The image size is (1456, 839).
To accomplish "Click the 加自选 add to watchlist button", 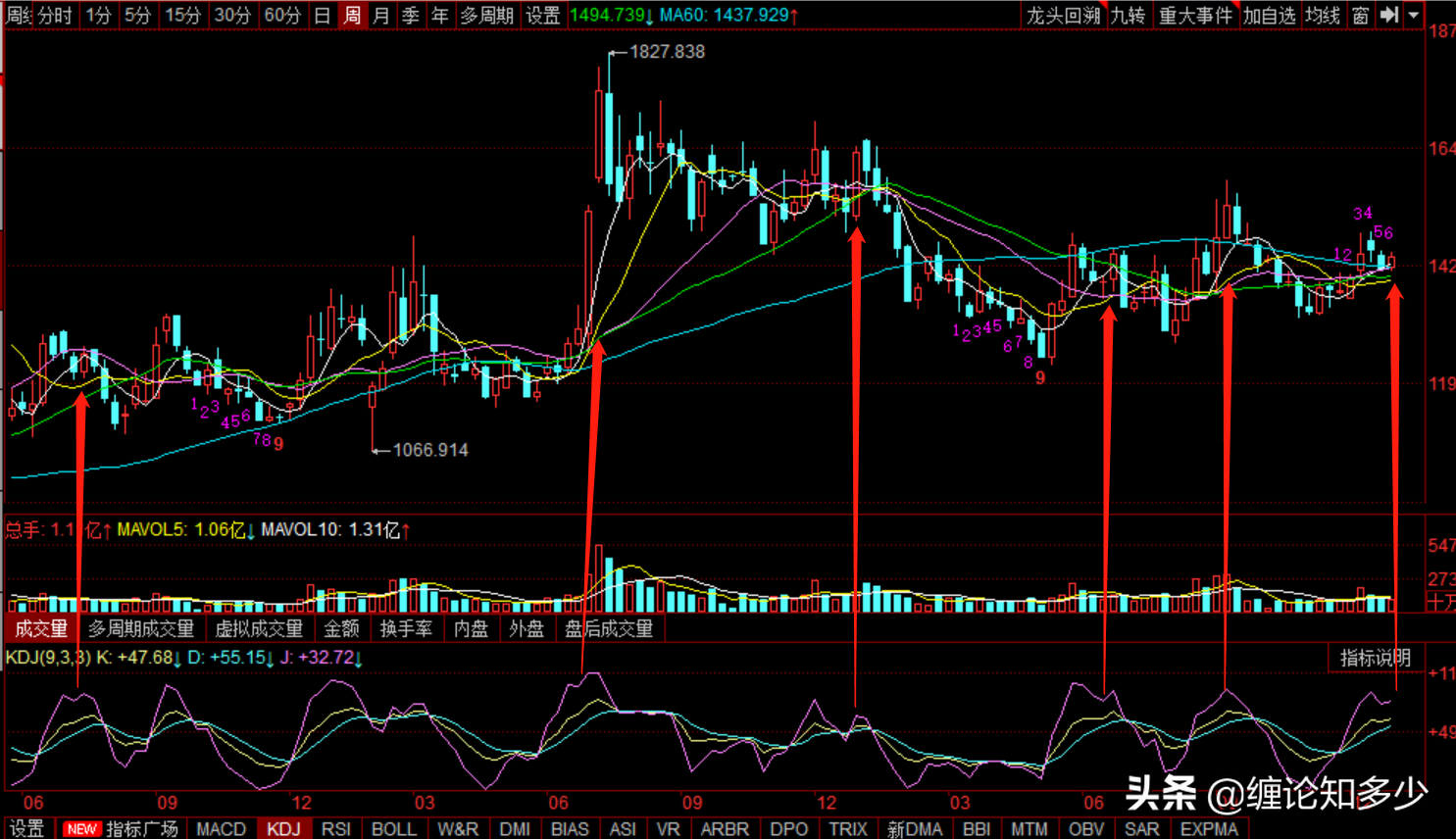I will click(x=1269, y=15).
